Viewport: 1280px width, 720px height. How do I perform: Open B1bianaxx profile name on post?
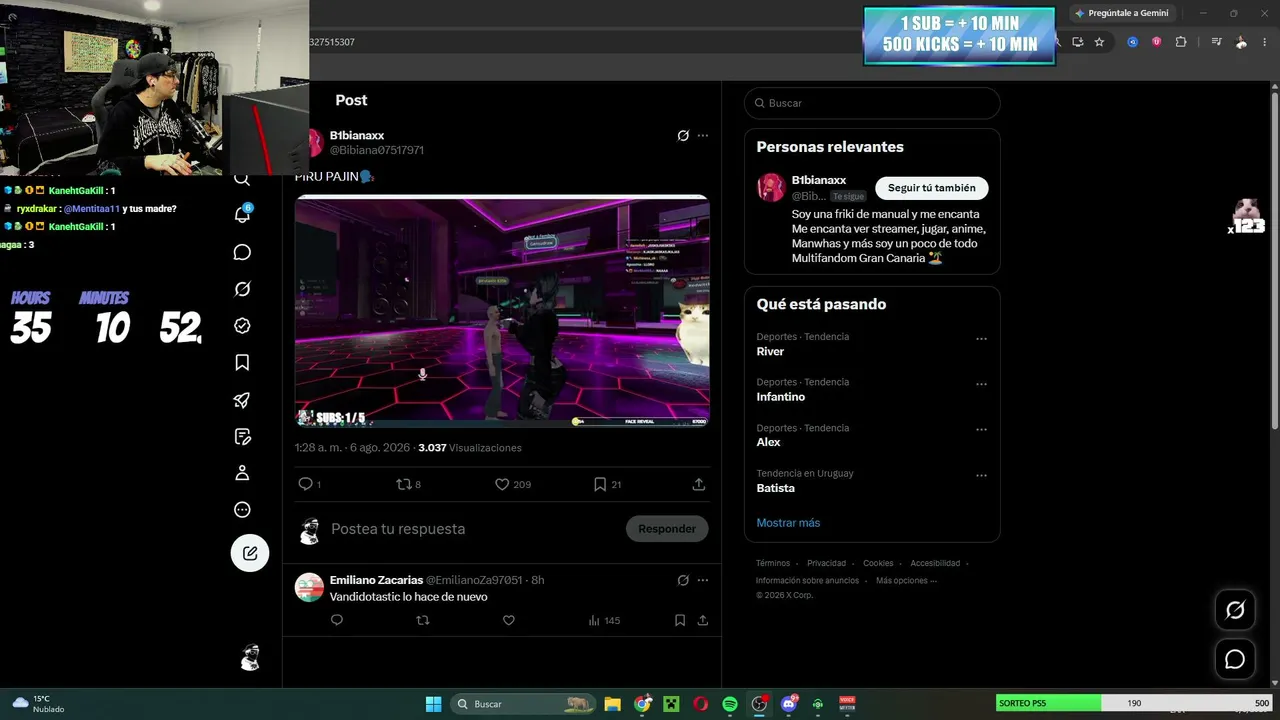coord(357,135)
